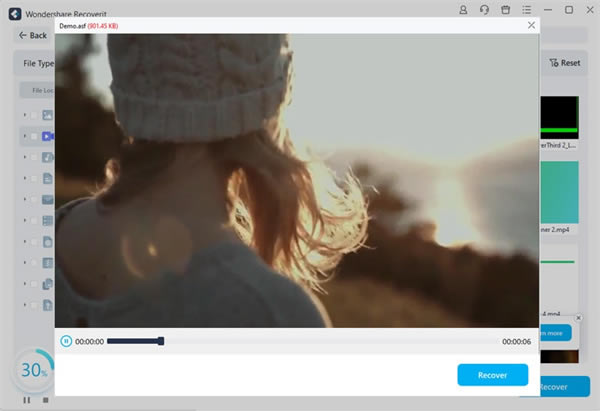The width and height of the screenshot is (600, 411).
Task: Check the Audio category checkbox
Action: click(x=34, y=157)
